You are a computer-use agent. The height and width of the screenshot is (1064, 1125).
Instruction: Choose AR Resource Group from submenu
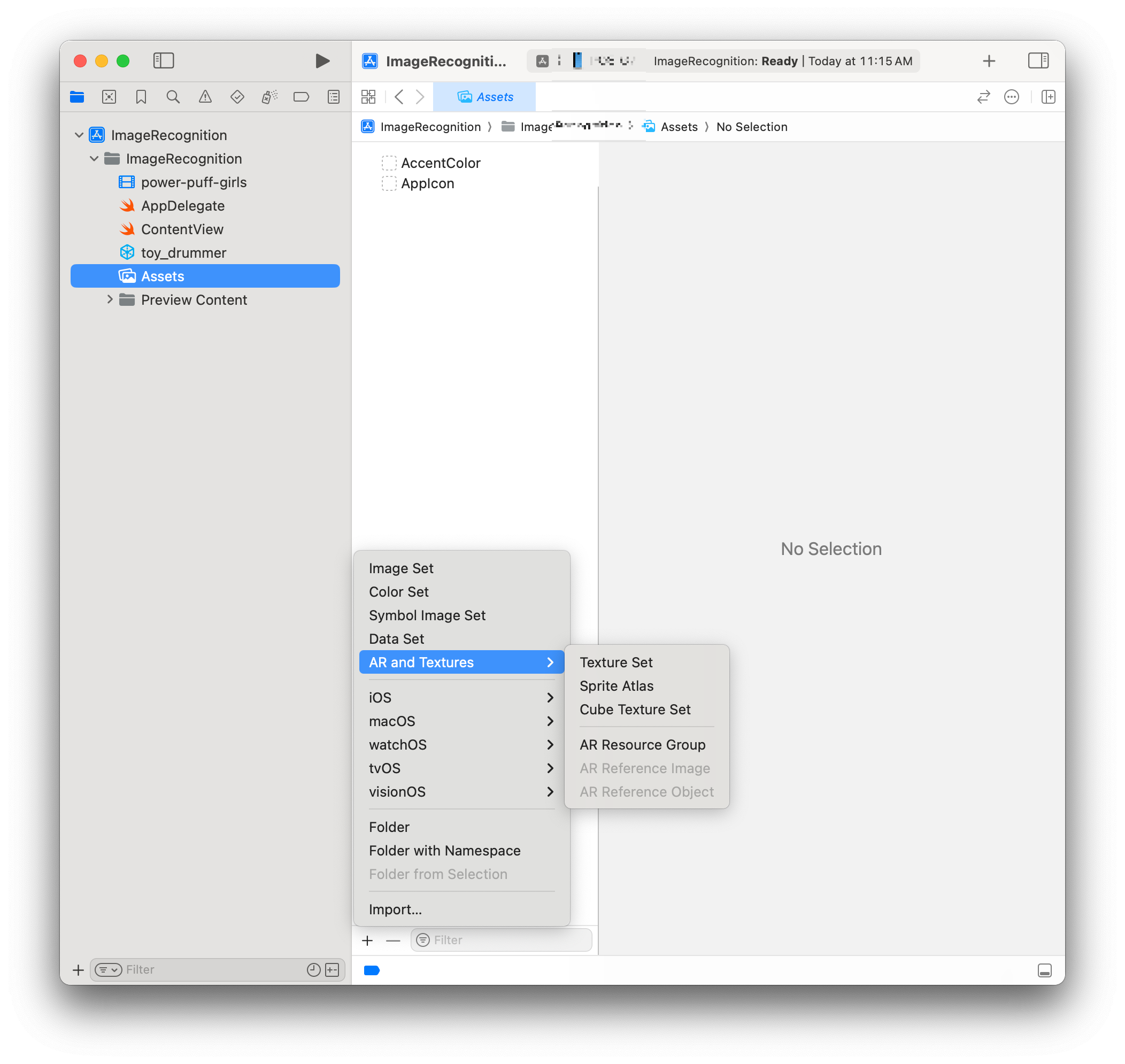point(642,745)
